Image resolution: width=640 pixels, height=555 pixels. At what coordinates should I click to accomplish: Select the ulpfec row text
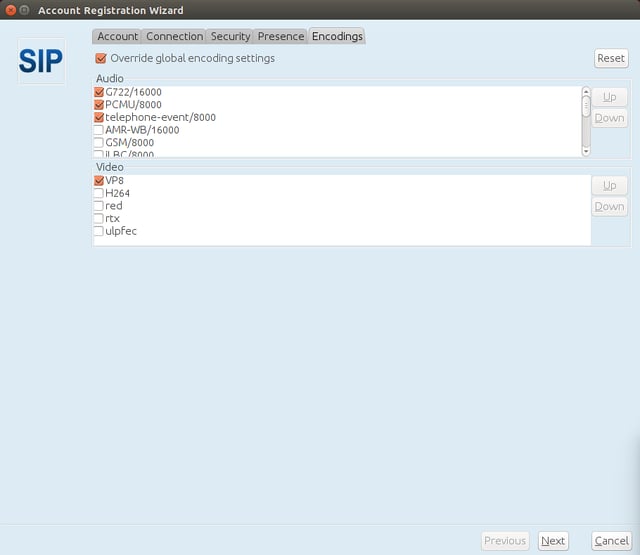(x=121, y=231)
